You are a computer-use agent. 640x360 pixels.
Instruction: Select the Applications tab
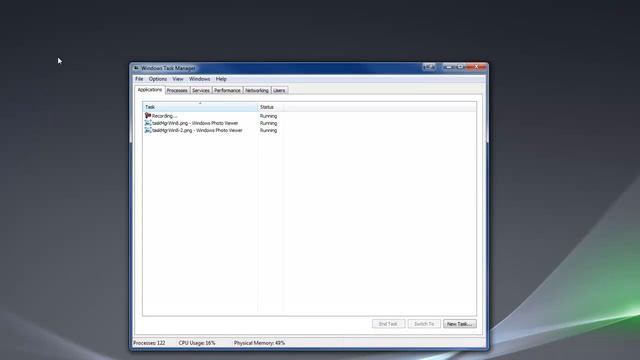(x=150, y=90)
